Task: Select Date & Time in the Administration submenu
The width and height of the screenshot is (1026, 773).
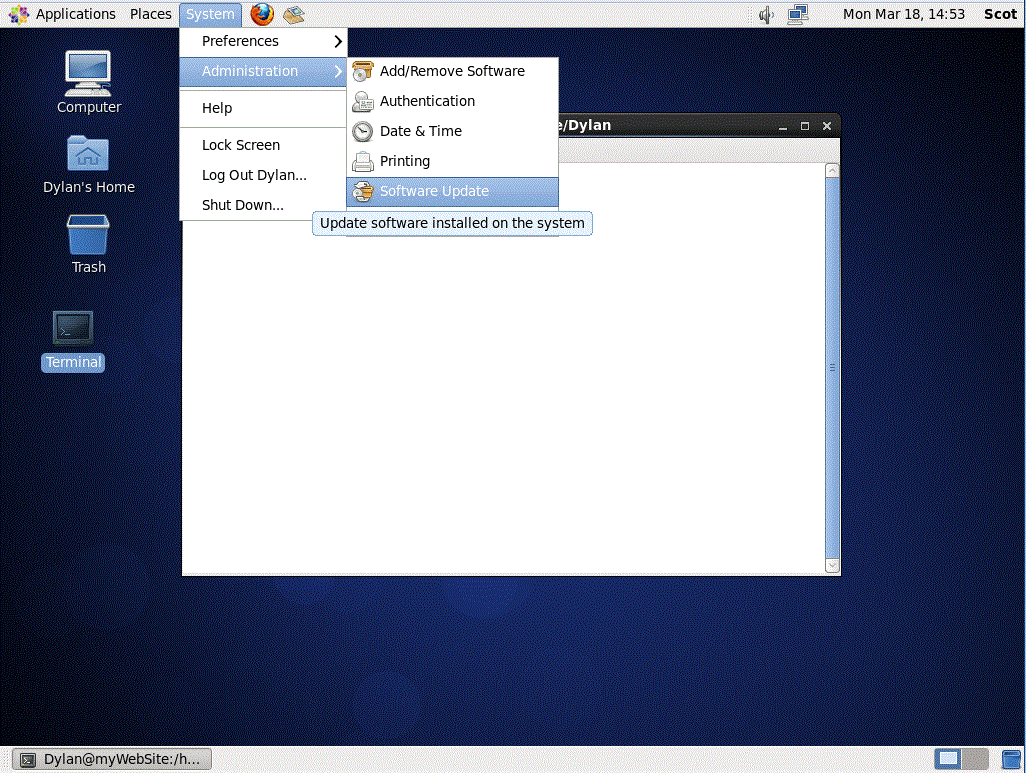Action: coord(421,131)
